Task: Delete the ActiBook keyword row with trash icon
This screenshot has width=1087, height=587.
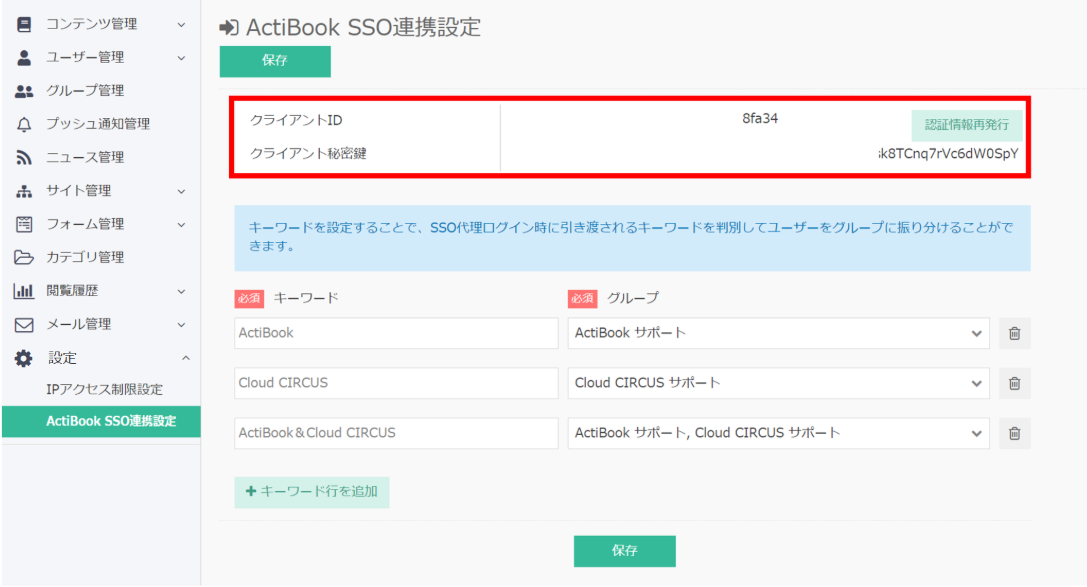Action: point(1014,334)
